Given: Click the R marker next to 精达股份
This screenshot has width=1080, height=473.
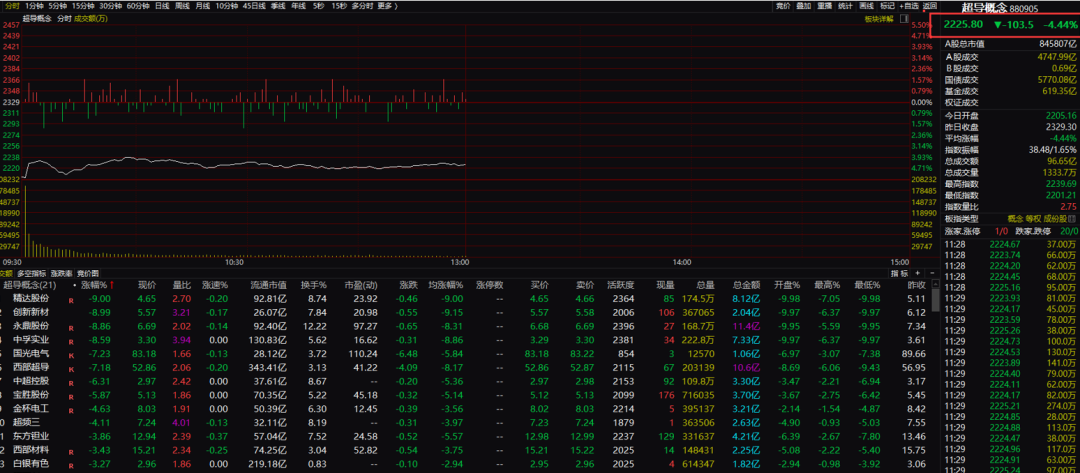Looking at the screenshot, I should click(71, 299).
